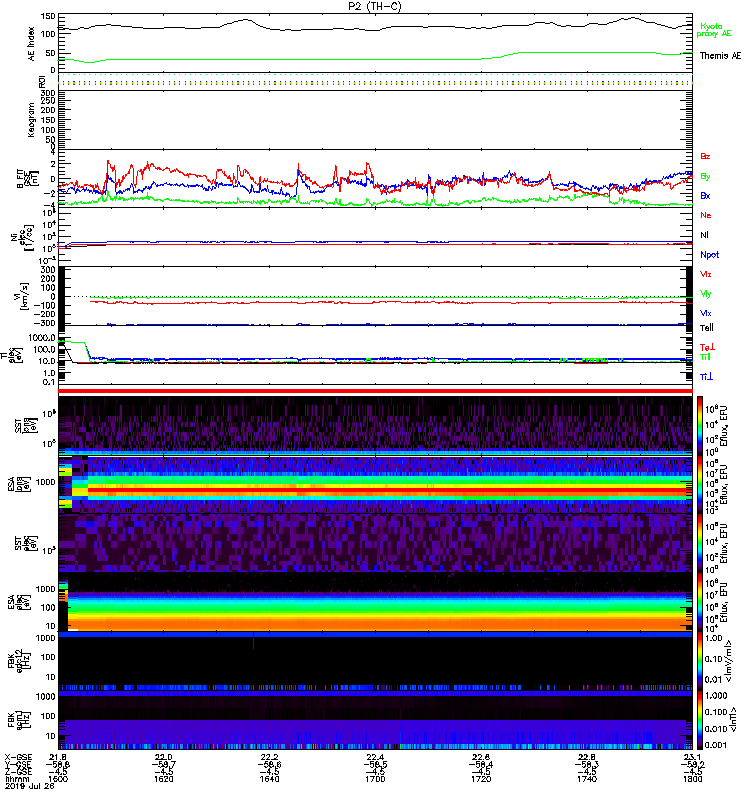Click the ESA electrons [eV] axis label

point(18,602)
